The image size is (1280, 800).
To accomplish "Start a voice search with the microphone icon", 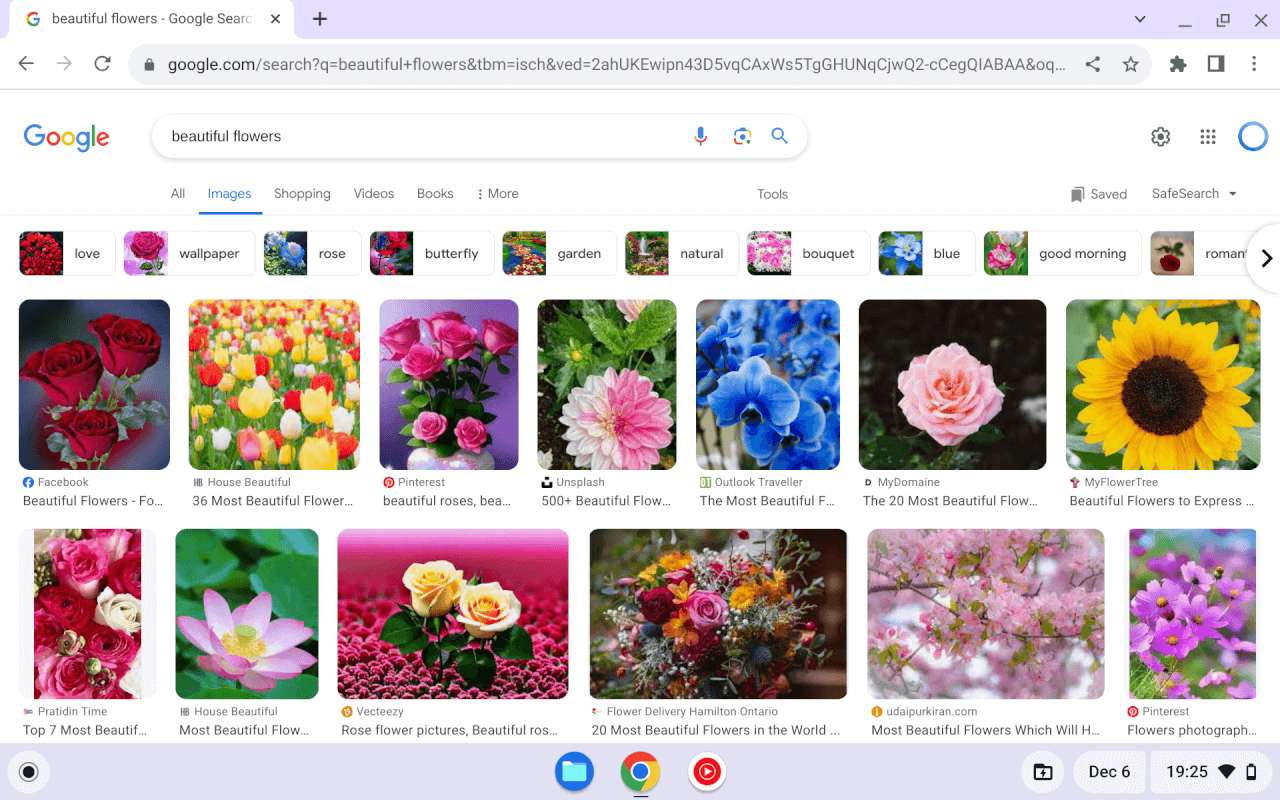I will coord(700,136).
